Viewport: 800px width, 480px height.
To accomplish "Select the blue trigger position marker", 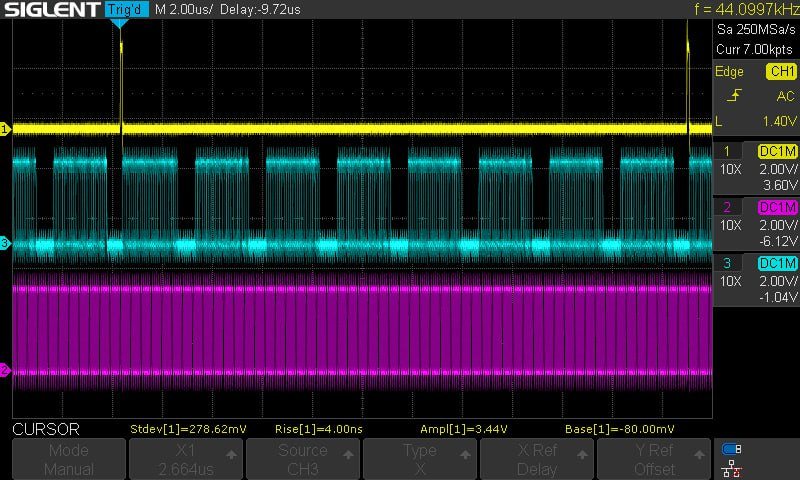I will click(x=119, y=23).
